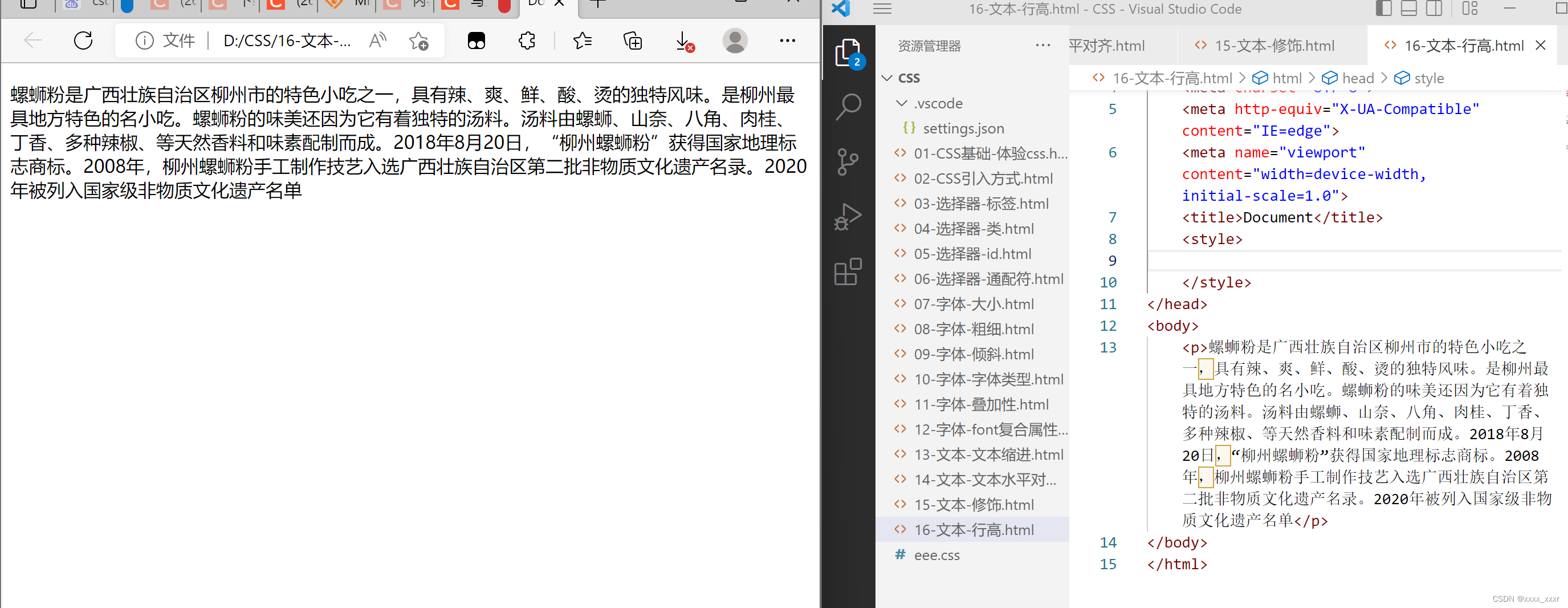Open 06-选择器-通配符.html file
Viewport: 1568px width, 608px height.
click(x=972, y=279)
